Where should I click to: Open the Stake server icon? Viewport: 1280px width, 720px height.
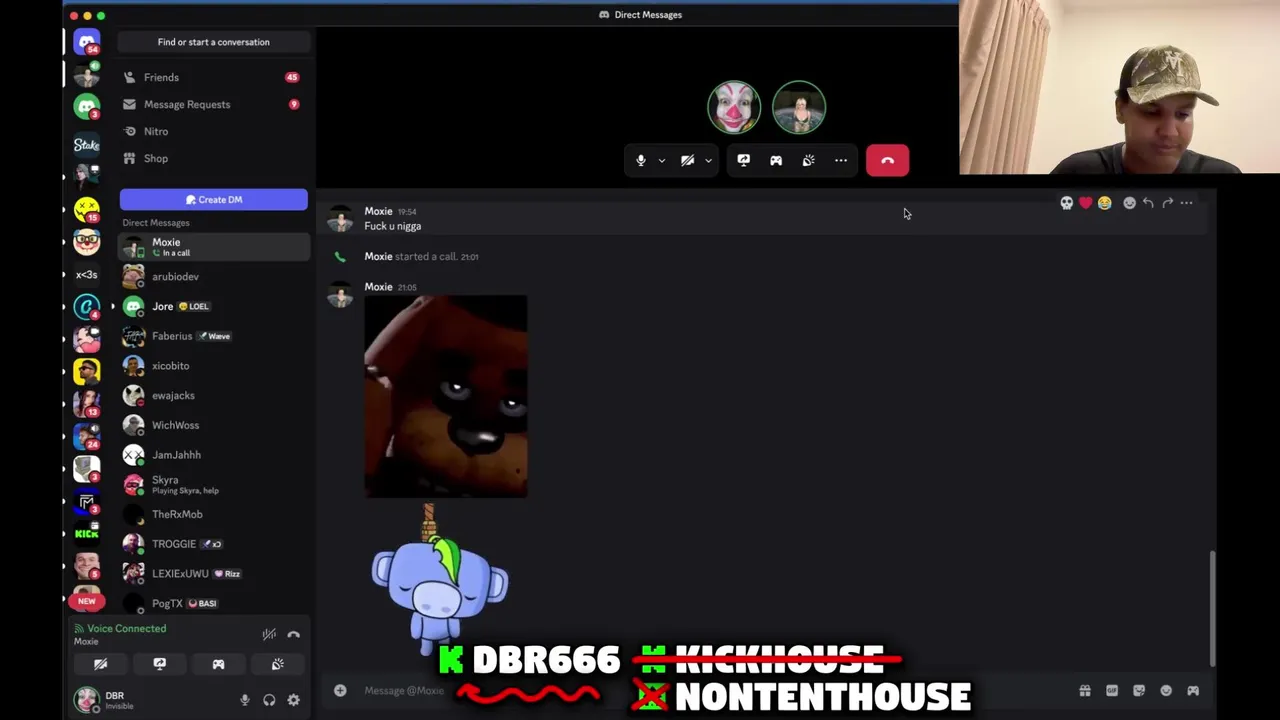[87, 144]
